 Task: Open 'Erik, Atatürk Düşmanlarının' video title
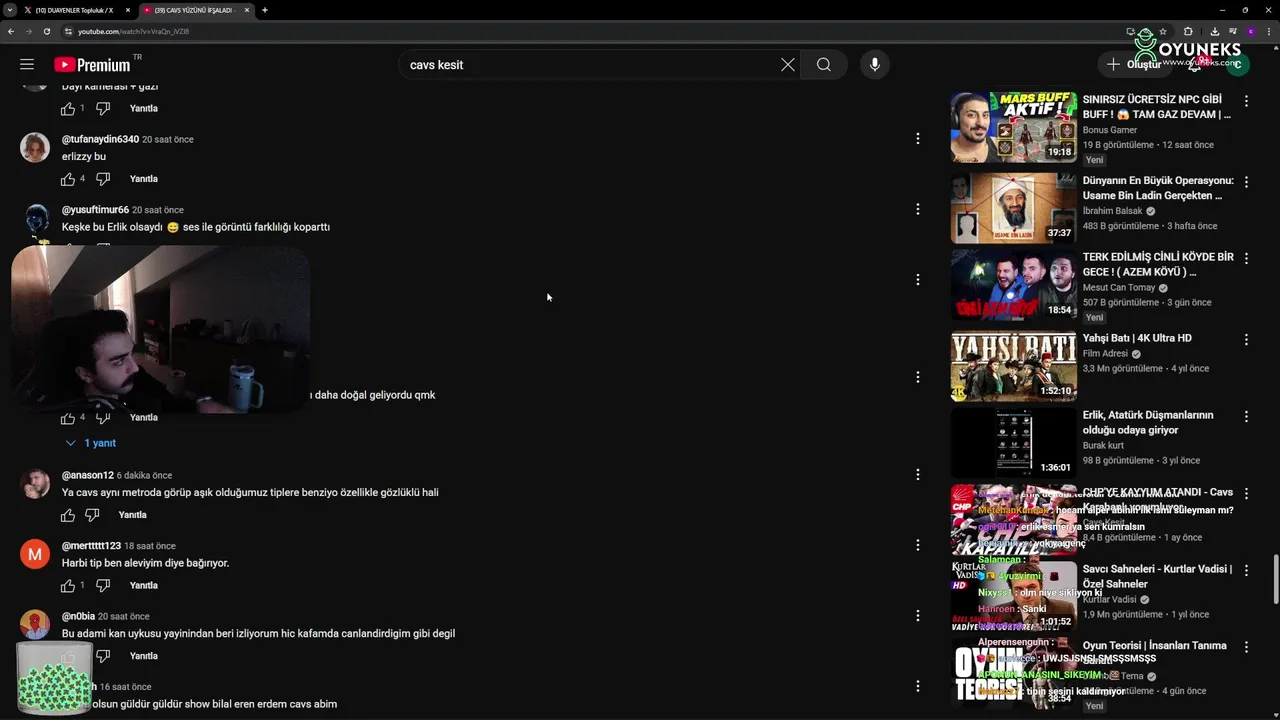tap(1148, 422)
